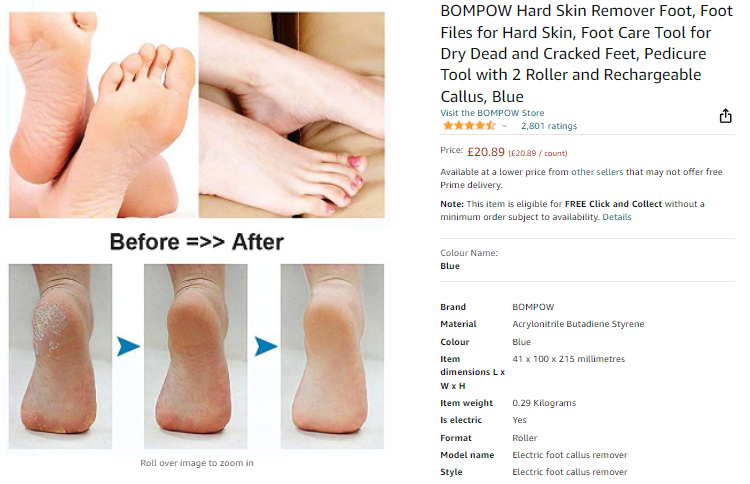
Task: Click the first blue arrow between heels
Action: coord(128,346)
